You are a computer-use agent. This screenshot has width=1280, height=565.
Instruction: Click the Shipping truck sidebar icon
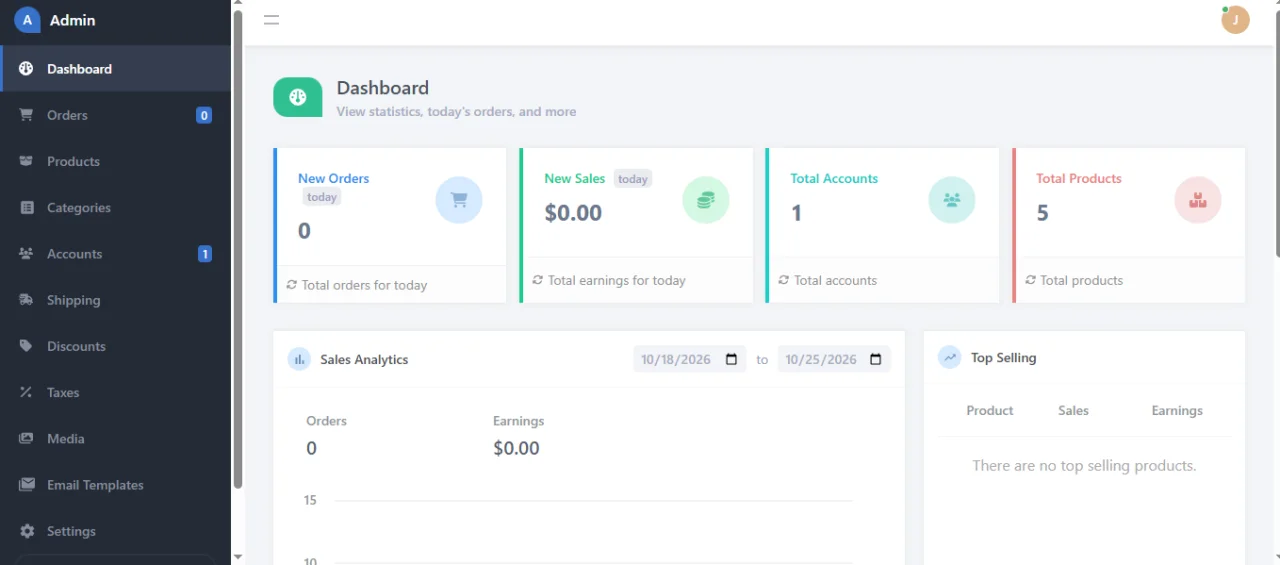pos(27,300)
